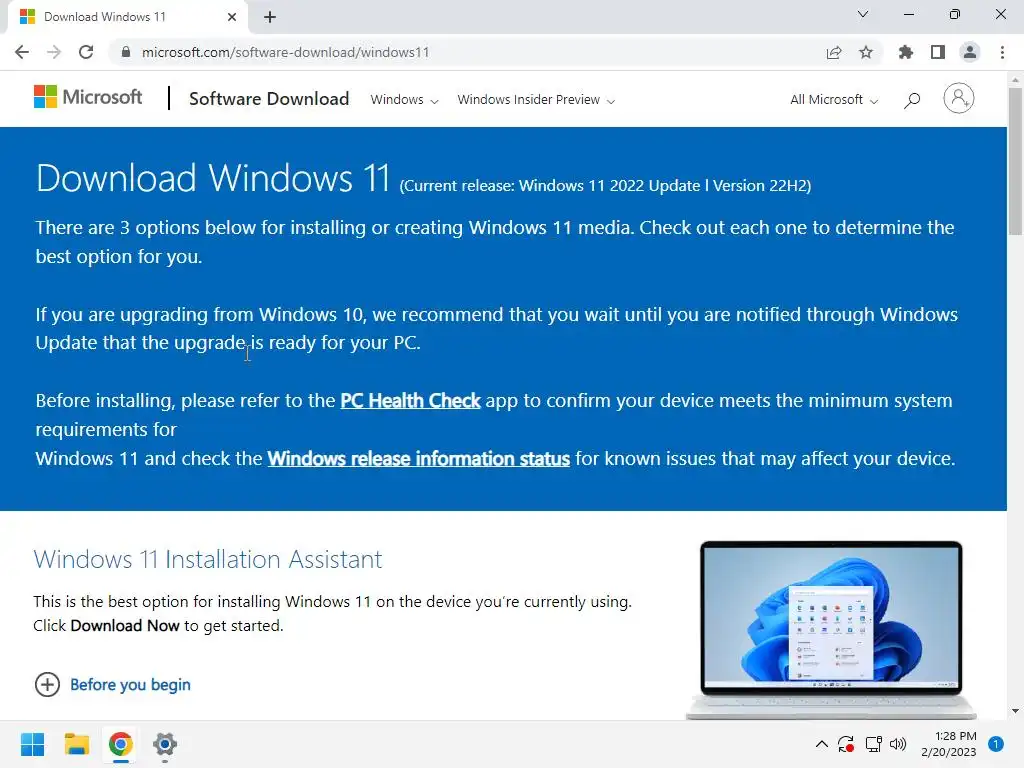The width and height of the screenshot is (1024, 768).
Task: Open the clock showing 1:28 PM
Action: click(x=949, y=744)
